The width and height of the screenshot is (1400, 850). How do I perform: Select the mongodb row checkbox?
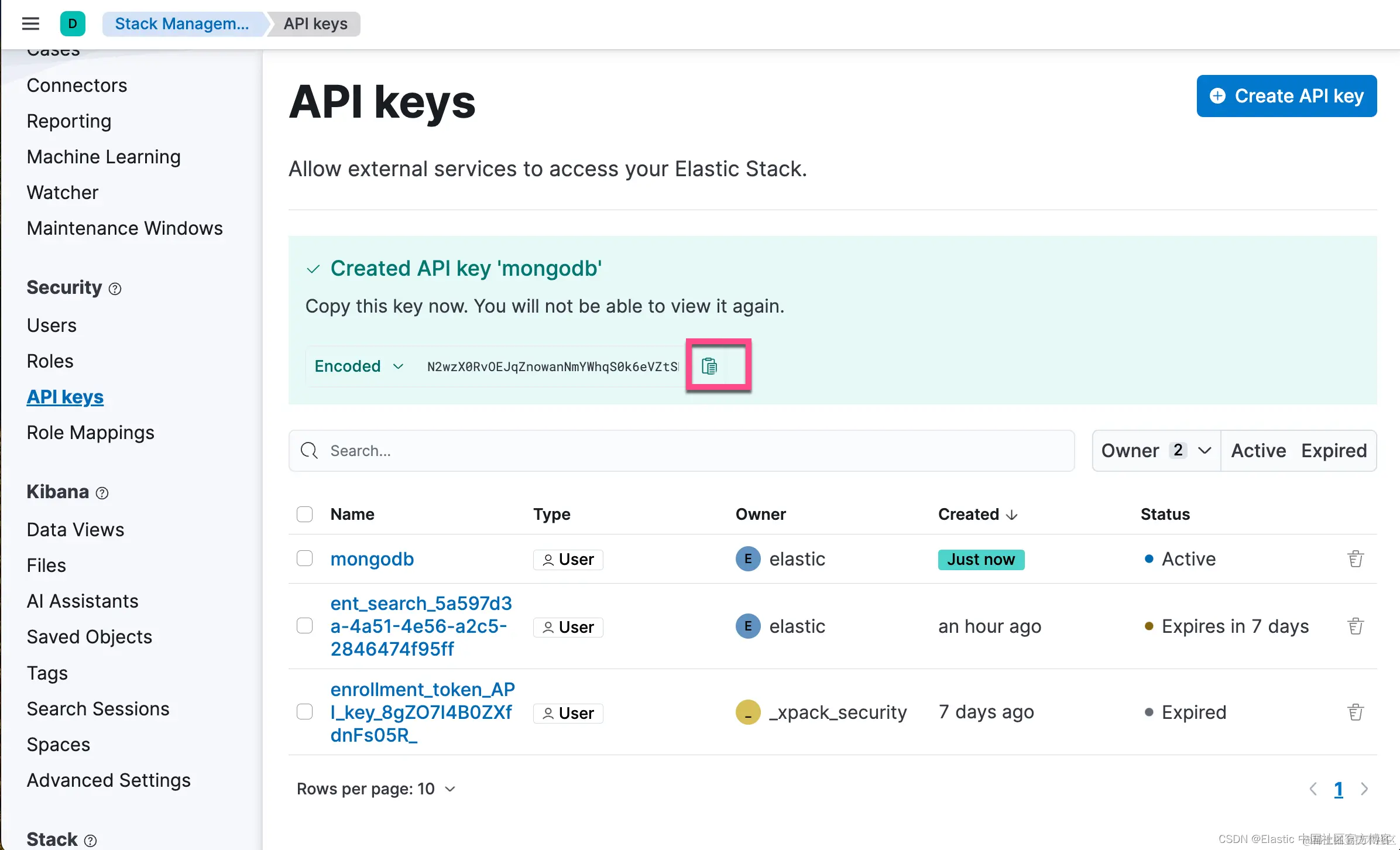point(304,558)
